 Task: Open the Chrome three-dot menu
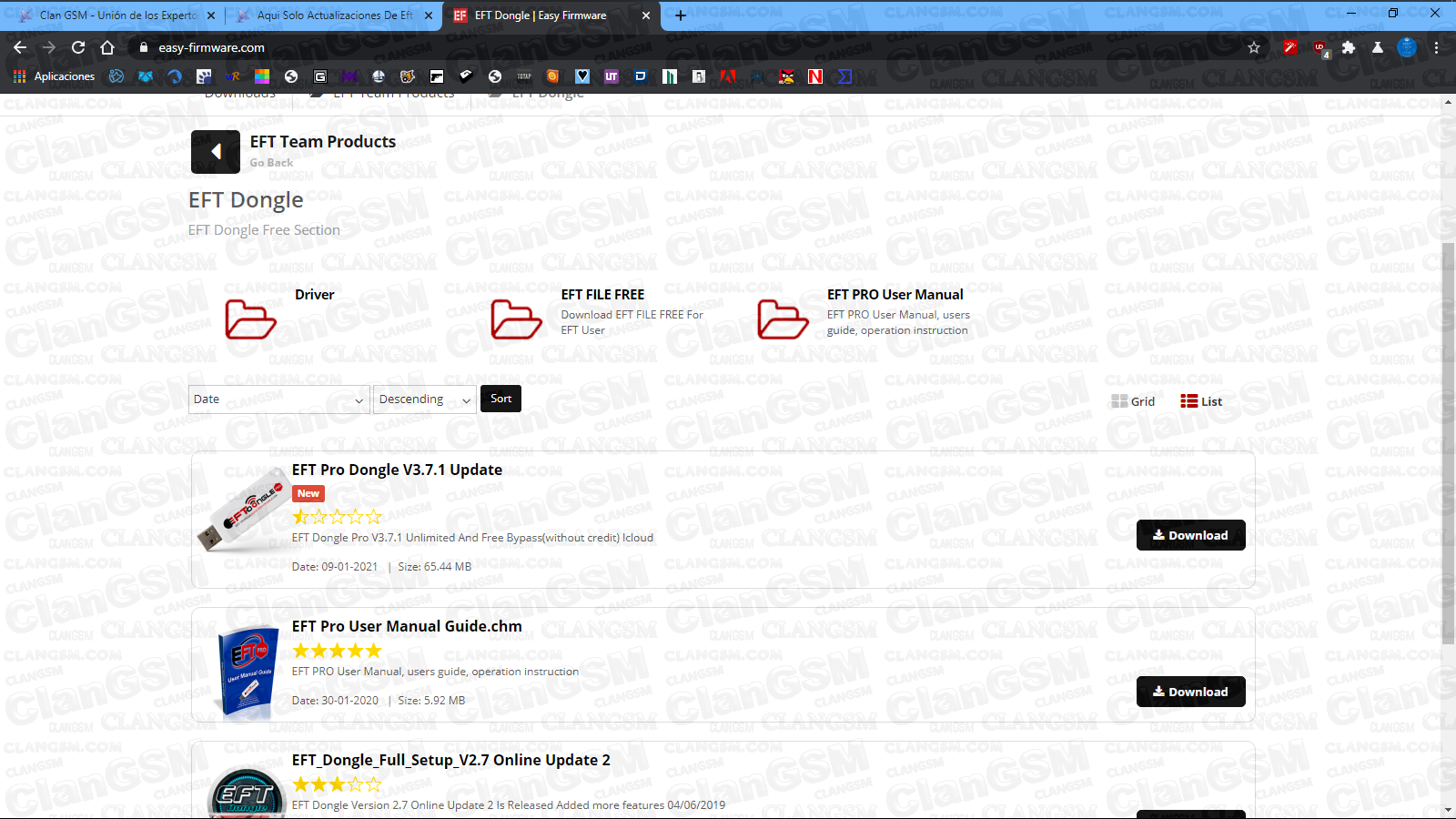pos(1437,47)
